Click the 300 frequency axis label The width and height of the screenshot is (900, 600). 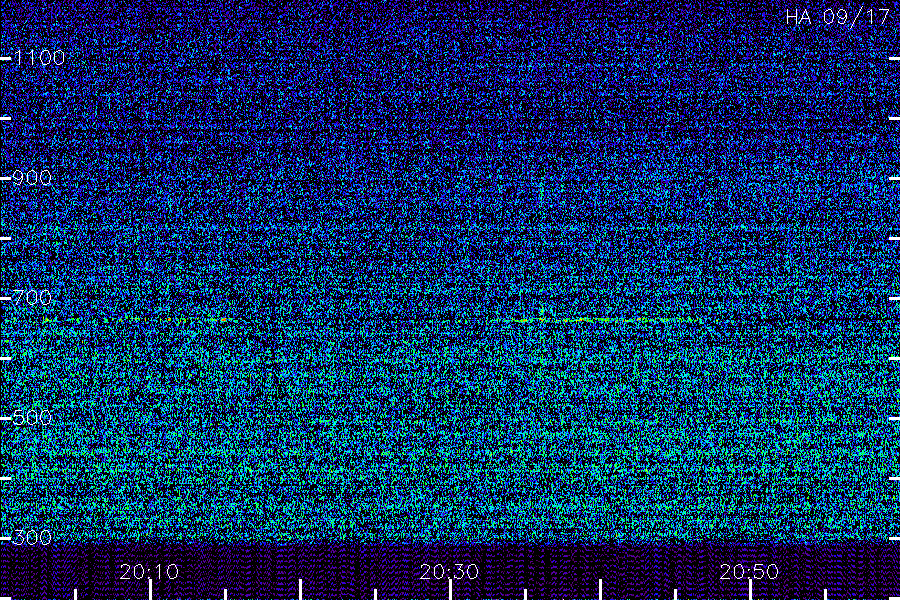[x=32, y=537]
